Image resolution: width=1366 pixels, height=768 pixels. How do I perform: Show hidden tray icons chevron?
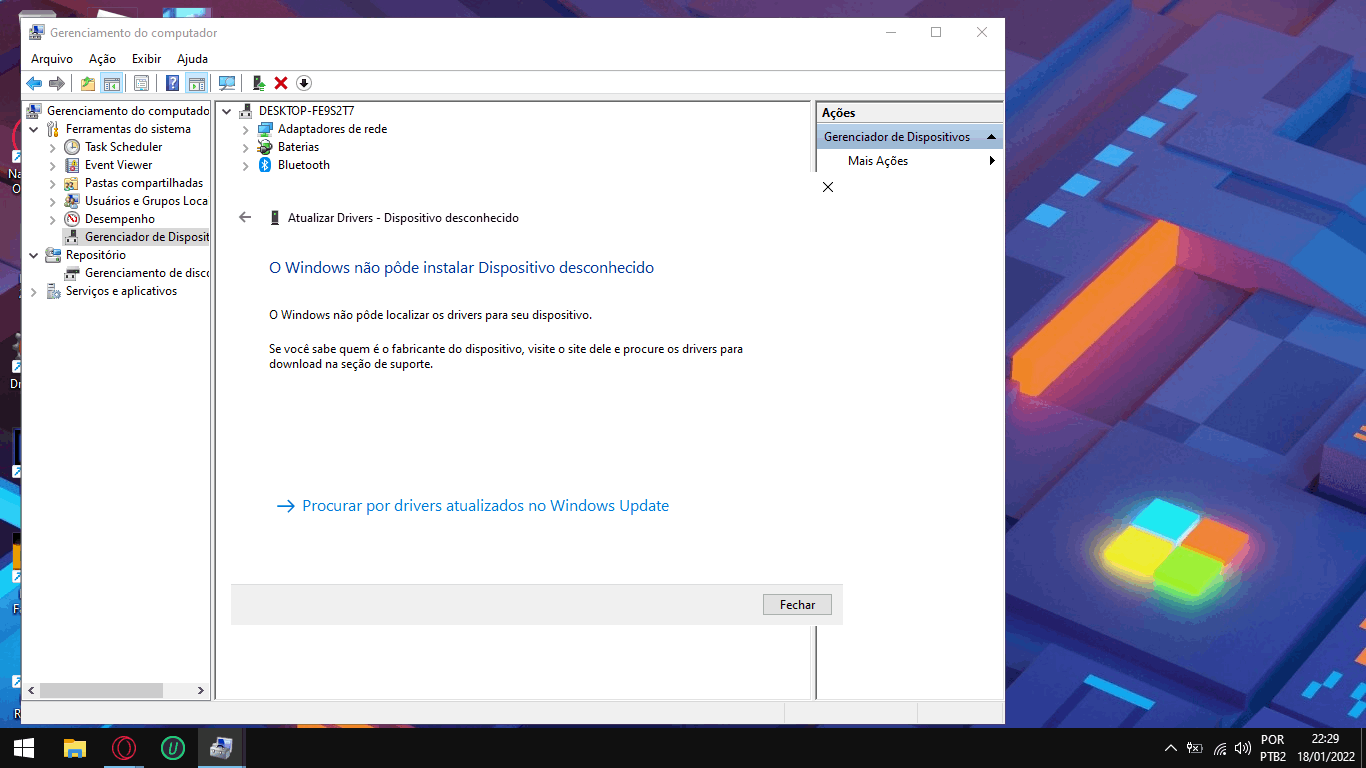1171,748
